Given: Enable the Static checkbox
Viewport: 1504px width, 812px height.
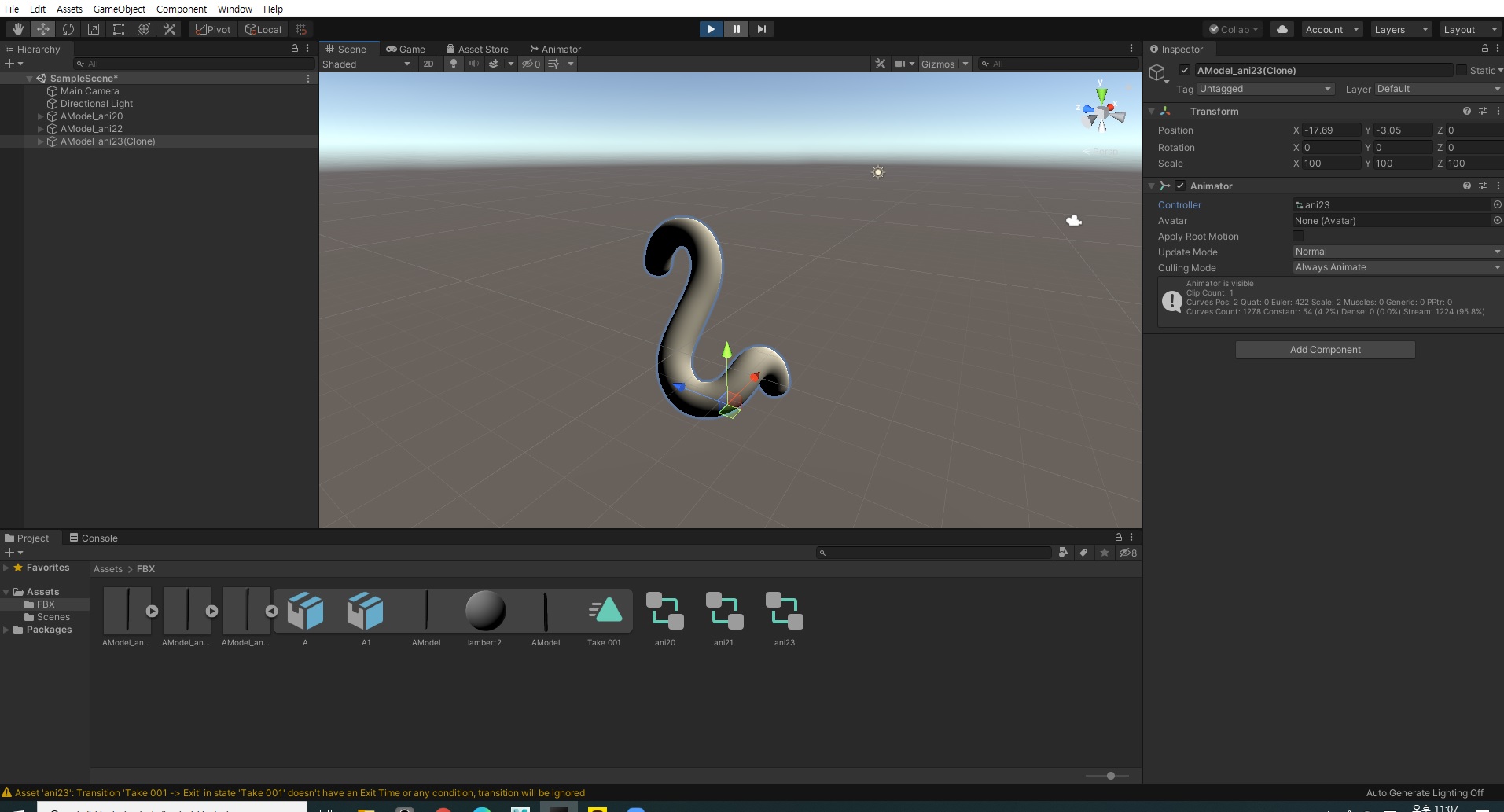Looking at the screenshot, I should (x=1461, y=70).
